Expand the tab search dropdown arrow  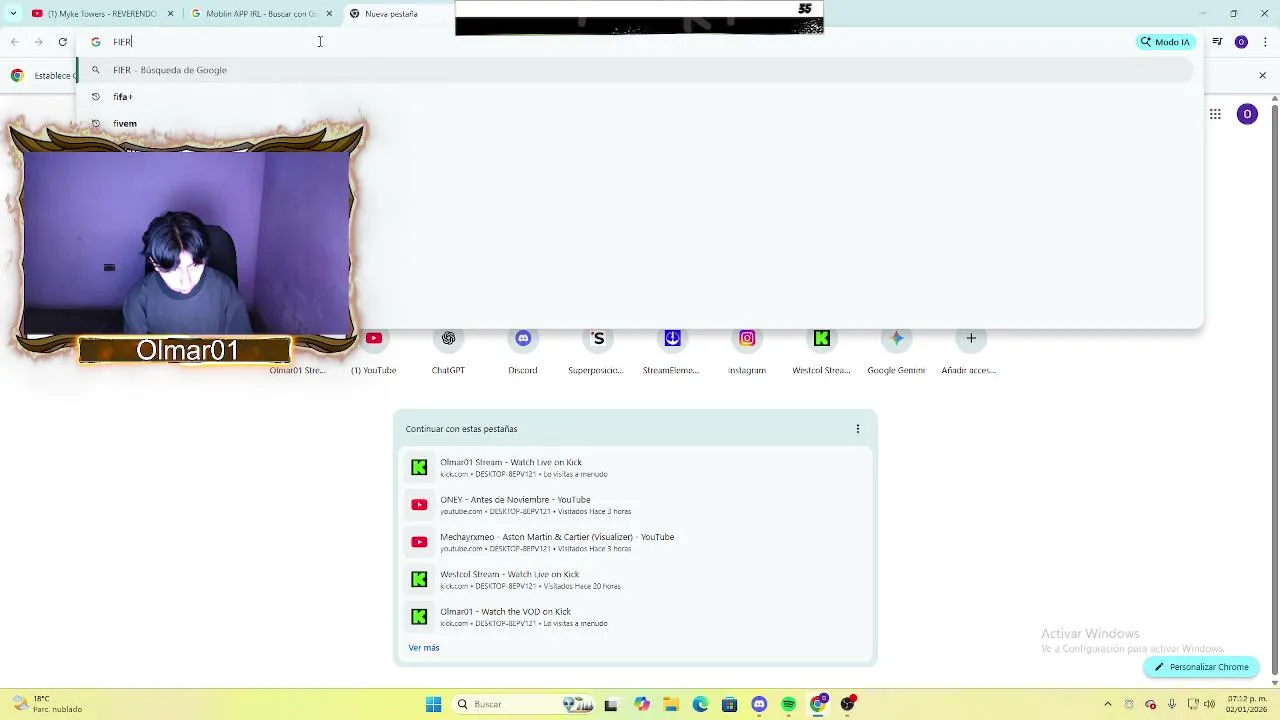13,14
